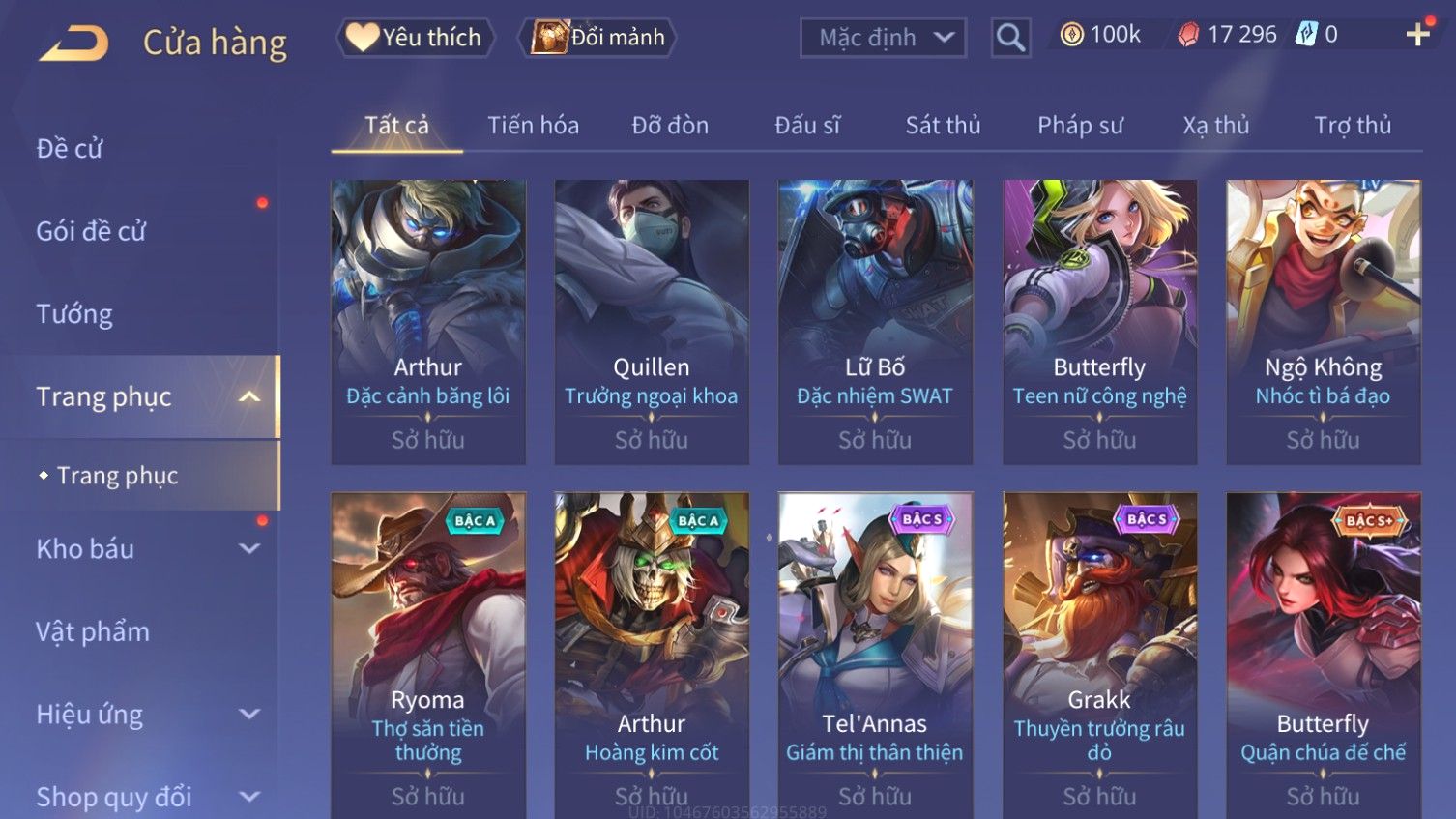Click the gold coin 100k icon
Viewport: 1456px width, 819px height.
point(1071,35)
